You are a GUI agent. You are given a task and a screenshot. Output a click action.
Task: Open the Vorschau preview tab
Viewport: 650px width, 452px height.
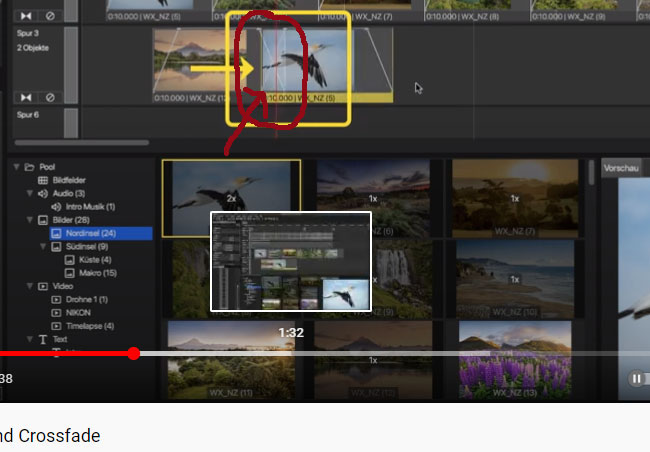pos(621,169)
